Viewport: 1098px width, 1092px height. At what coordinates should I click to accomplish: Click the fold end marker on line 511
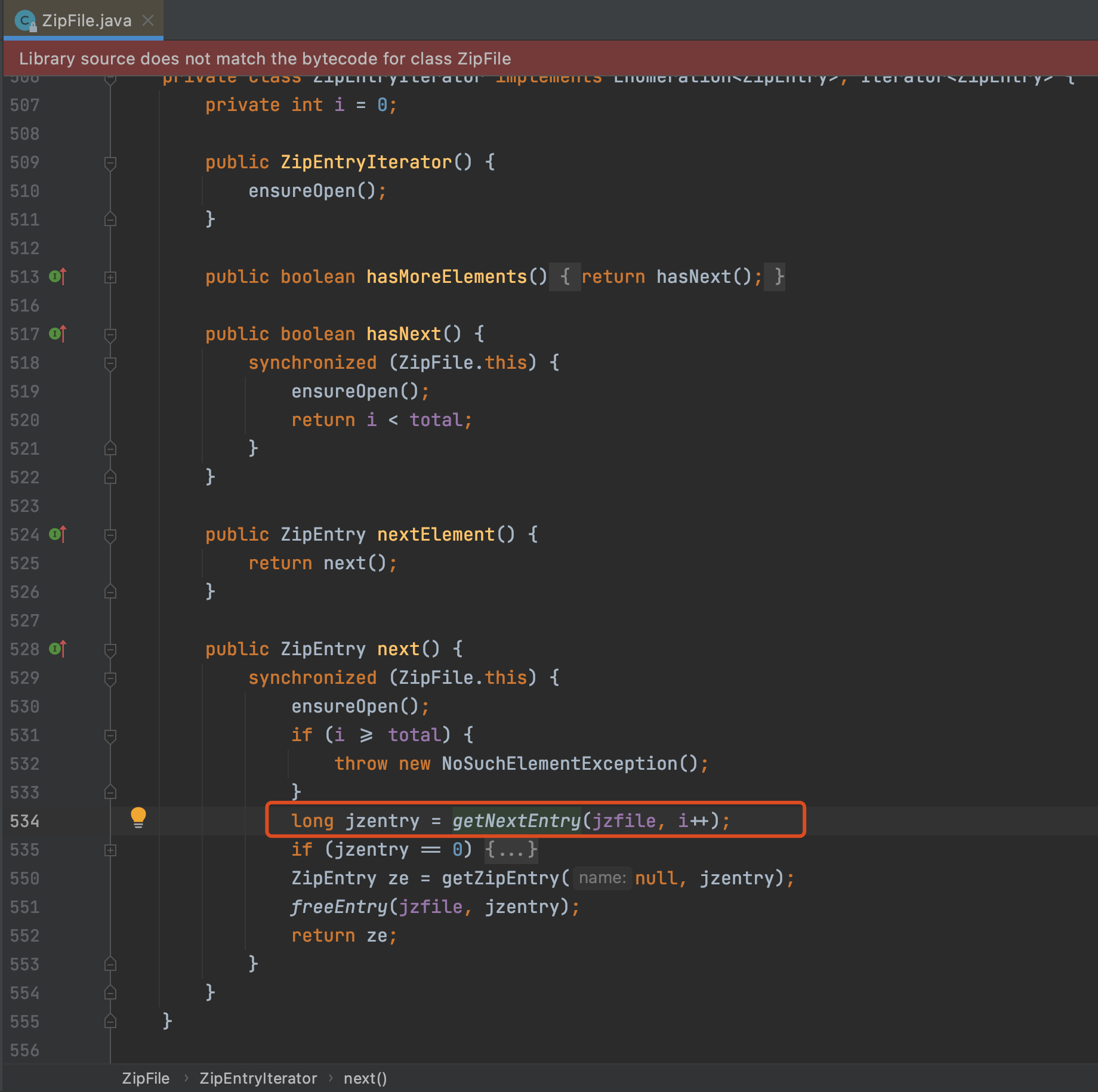click(x=110, y=219)
